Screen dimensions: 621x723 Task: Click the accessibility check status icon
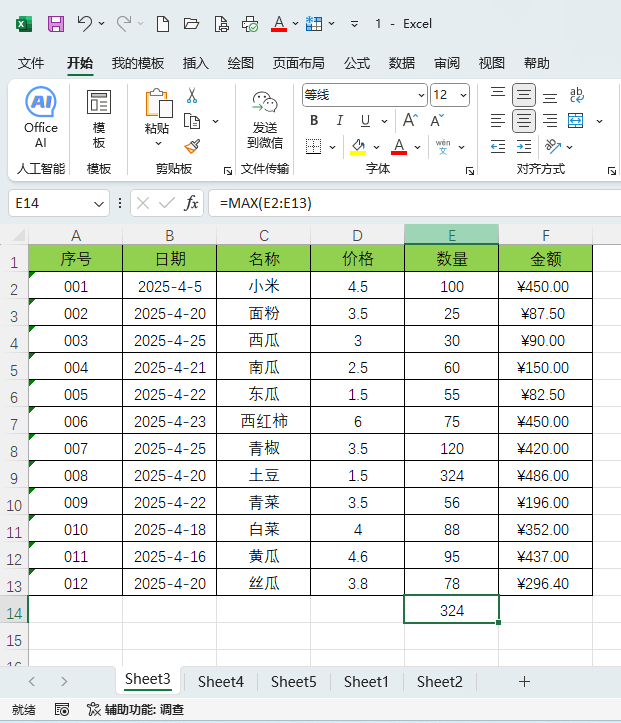[94, 709]
